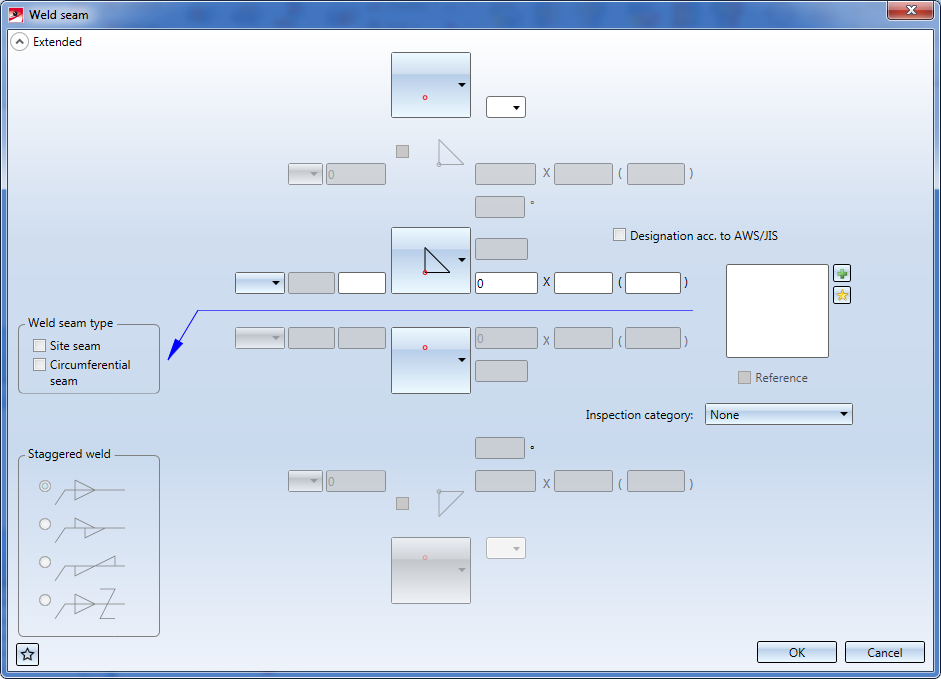Screen dimensions: 941x679
Task: Click the yellow star favorites icon by the list
Action: coord(842,295)
